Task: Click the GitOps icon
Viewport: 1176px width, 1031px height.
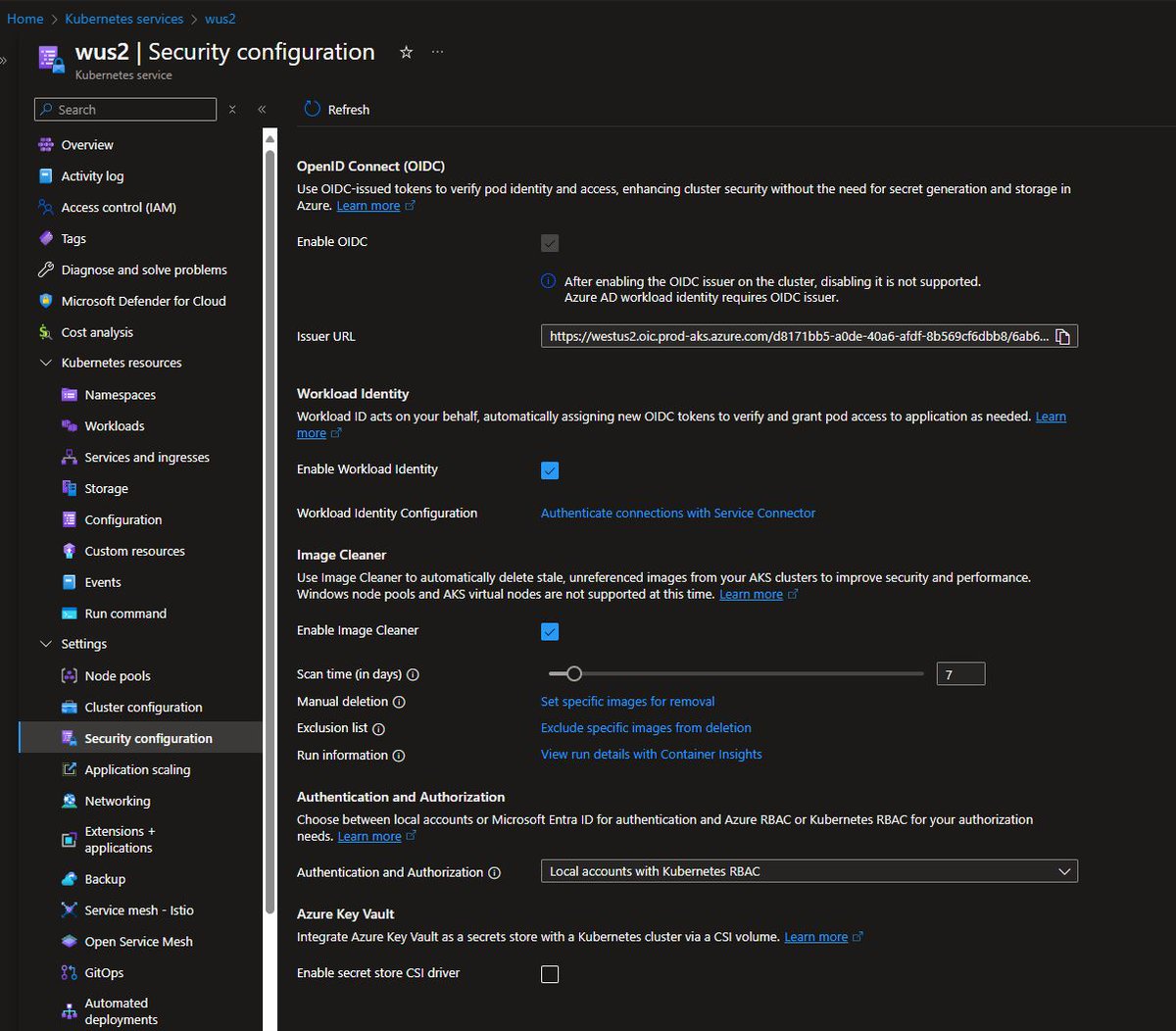Action: tap(69, 973)
